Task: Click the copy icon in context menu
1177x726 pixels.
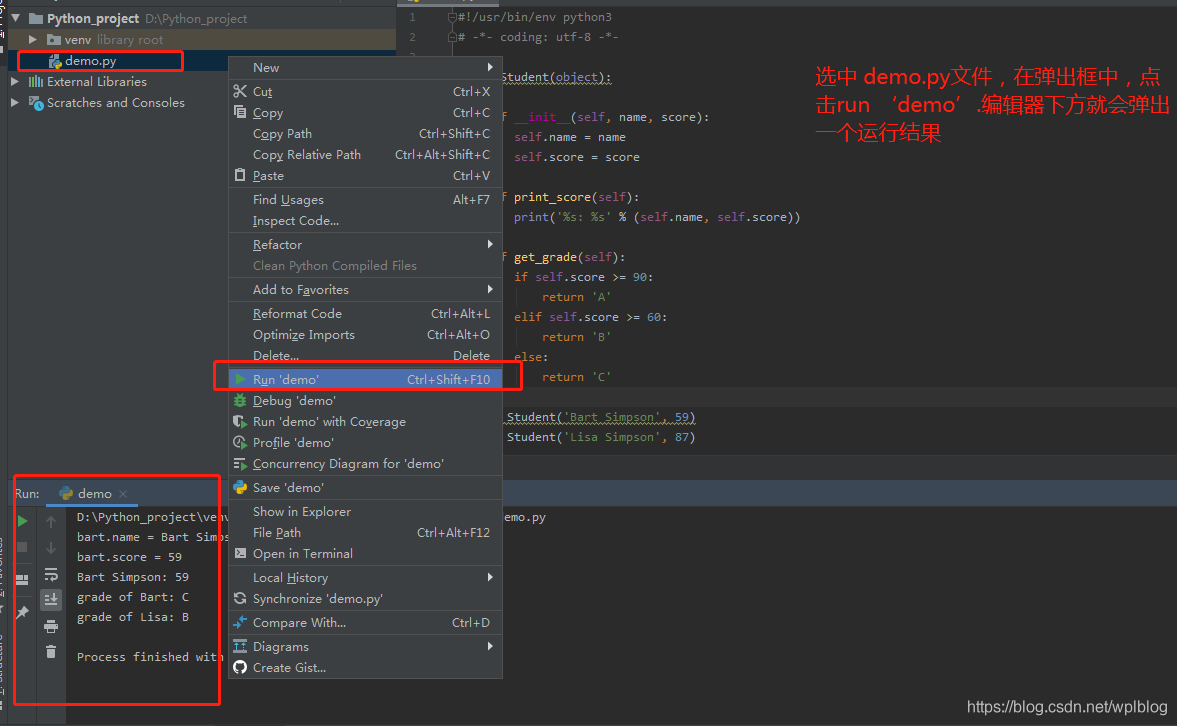Action: pyautogui.click(x=240, y=112)
